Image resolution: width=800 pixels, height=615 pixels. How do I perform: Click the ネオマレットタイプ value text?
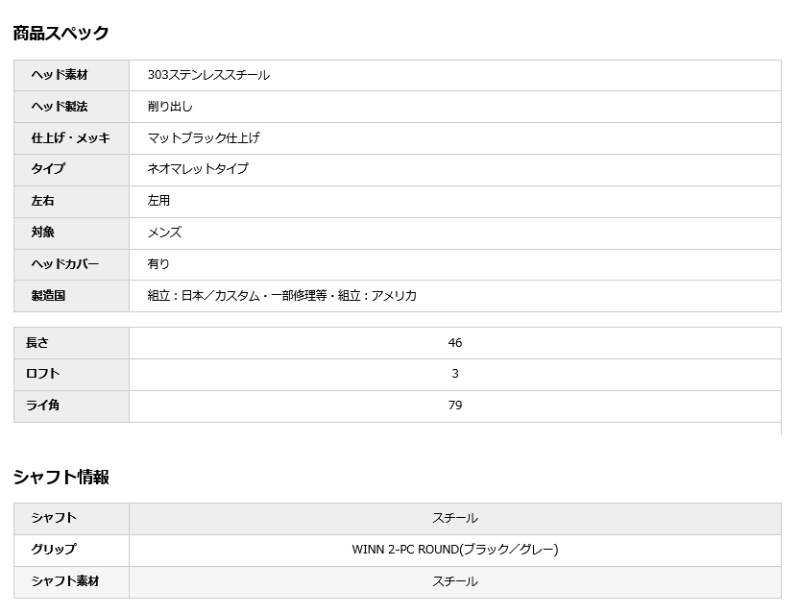[x=197, y=169]
